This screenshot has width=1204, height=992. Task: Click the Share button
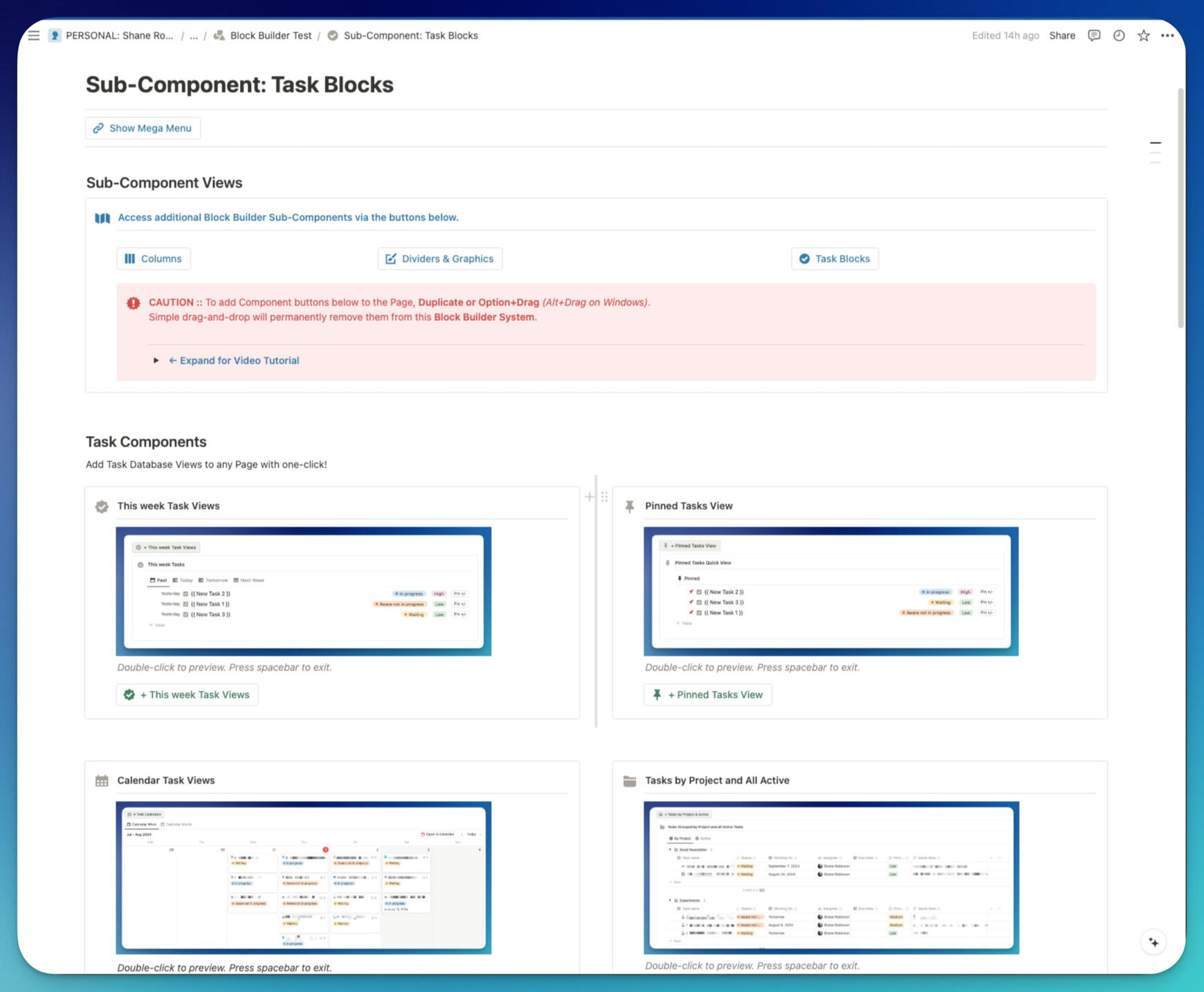click(1062, 35)
